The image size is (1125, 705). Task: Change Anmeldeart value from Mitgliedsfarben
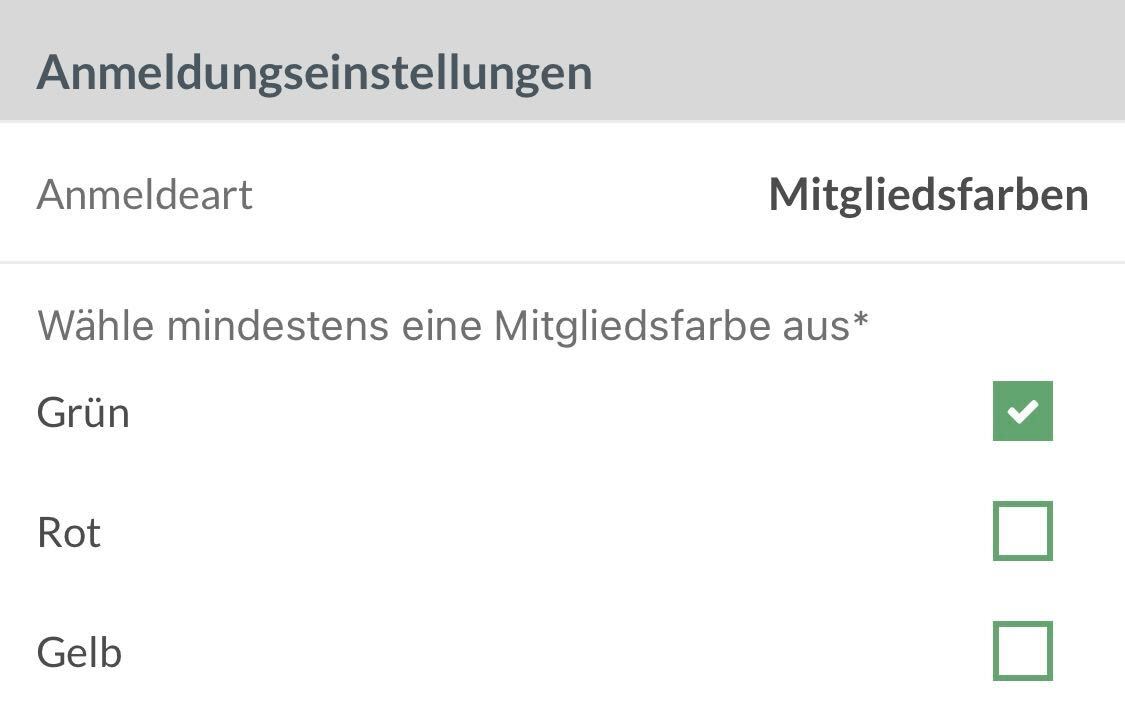point(927,194)
